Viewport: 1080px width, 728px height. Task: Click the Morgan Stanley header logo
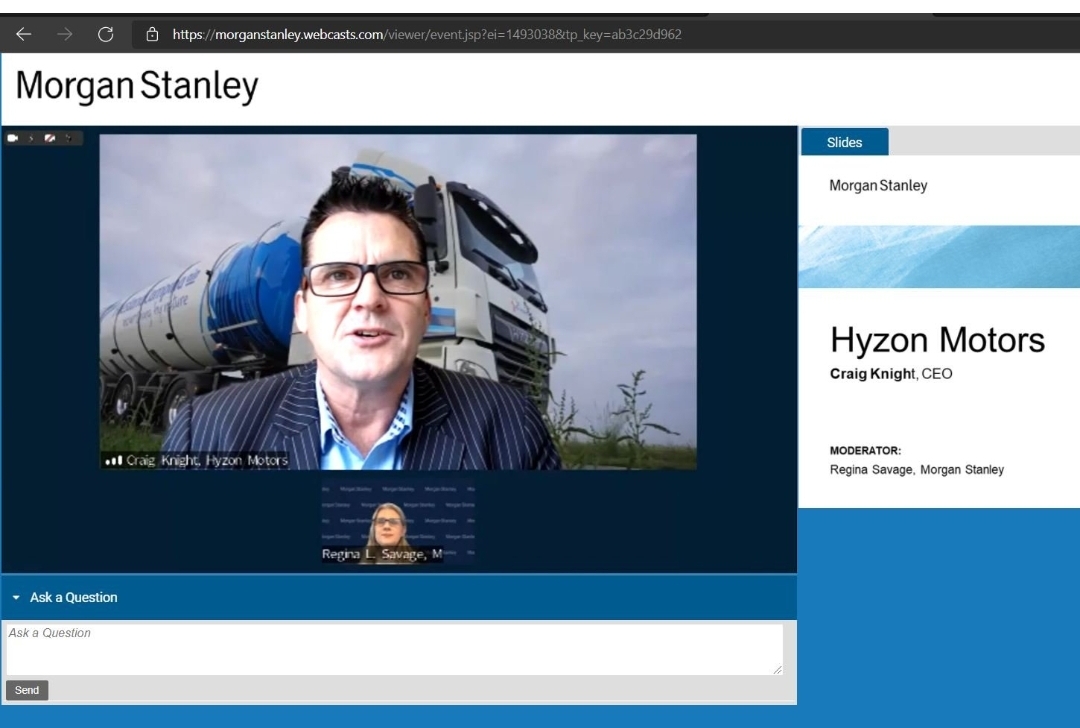136,86
